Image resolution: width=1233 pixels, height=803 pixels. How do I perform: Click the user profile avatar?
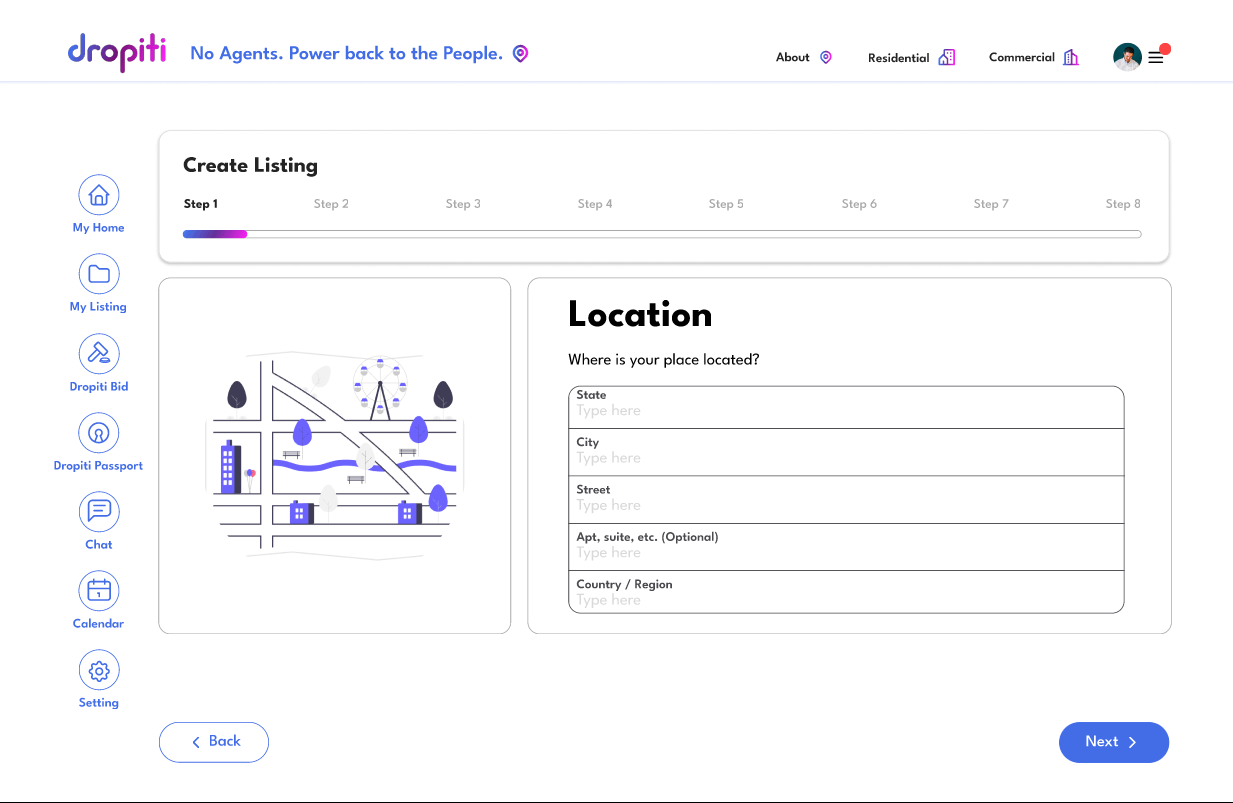(x=1127, y=57)
